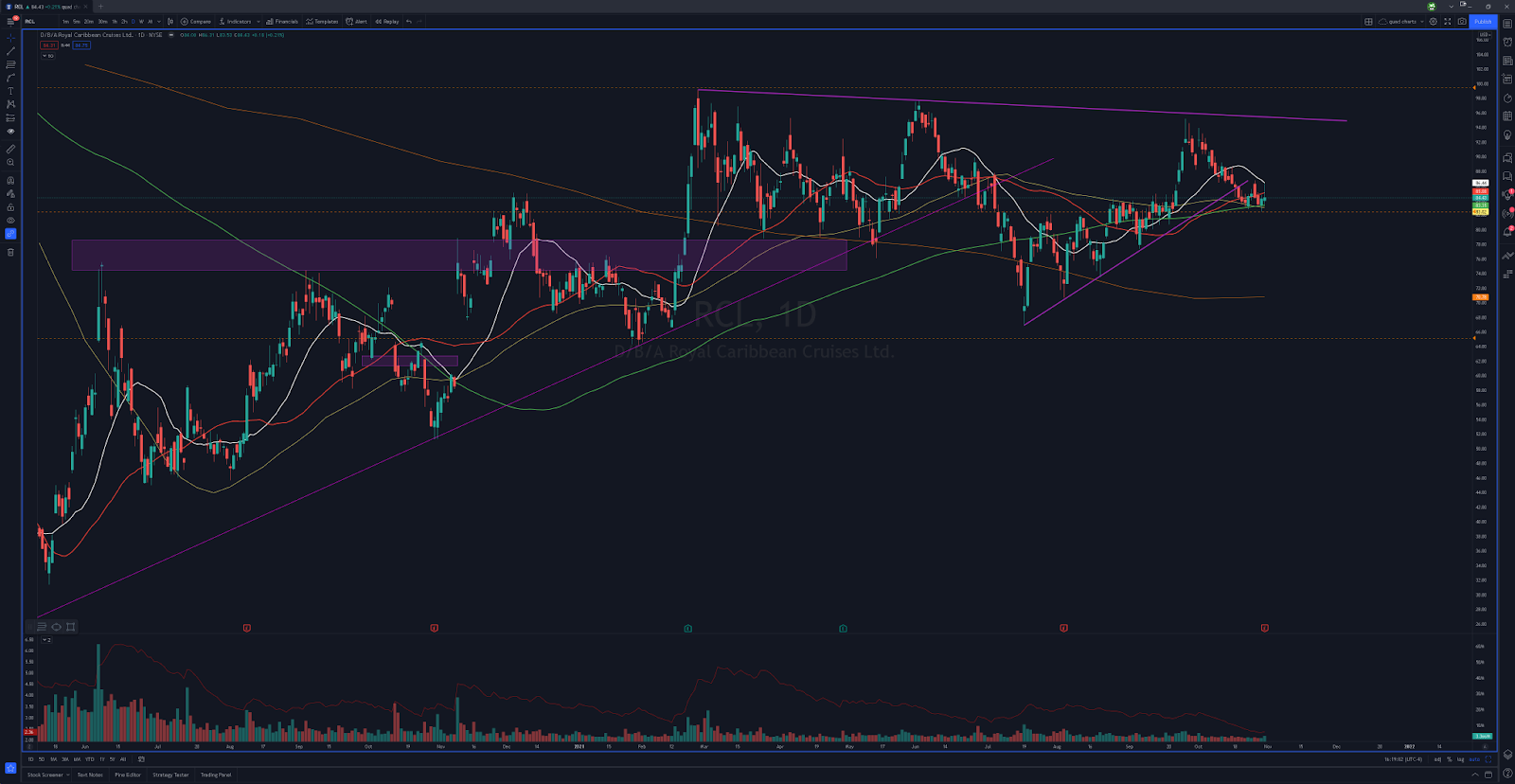Toggle auto scale on price axis
This screenshot has width=1515, height=784.
[1474, 759]
